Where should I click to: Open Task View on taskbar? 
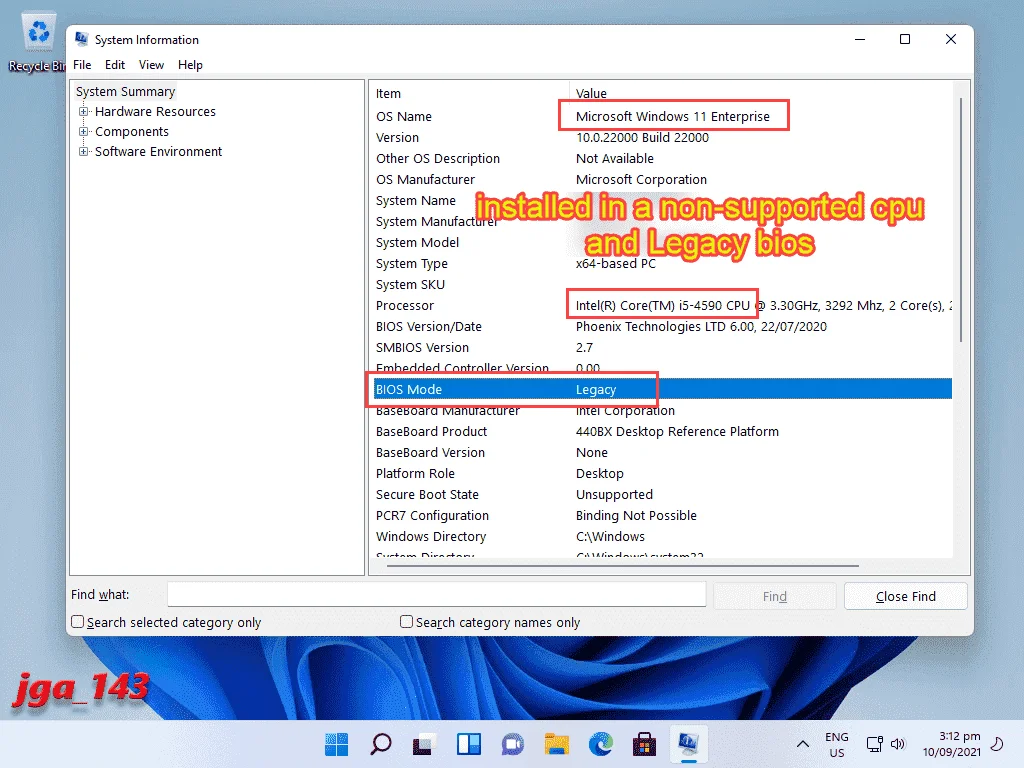tap(424, 744)
